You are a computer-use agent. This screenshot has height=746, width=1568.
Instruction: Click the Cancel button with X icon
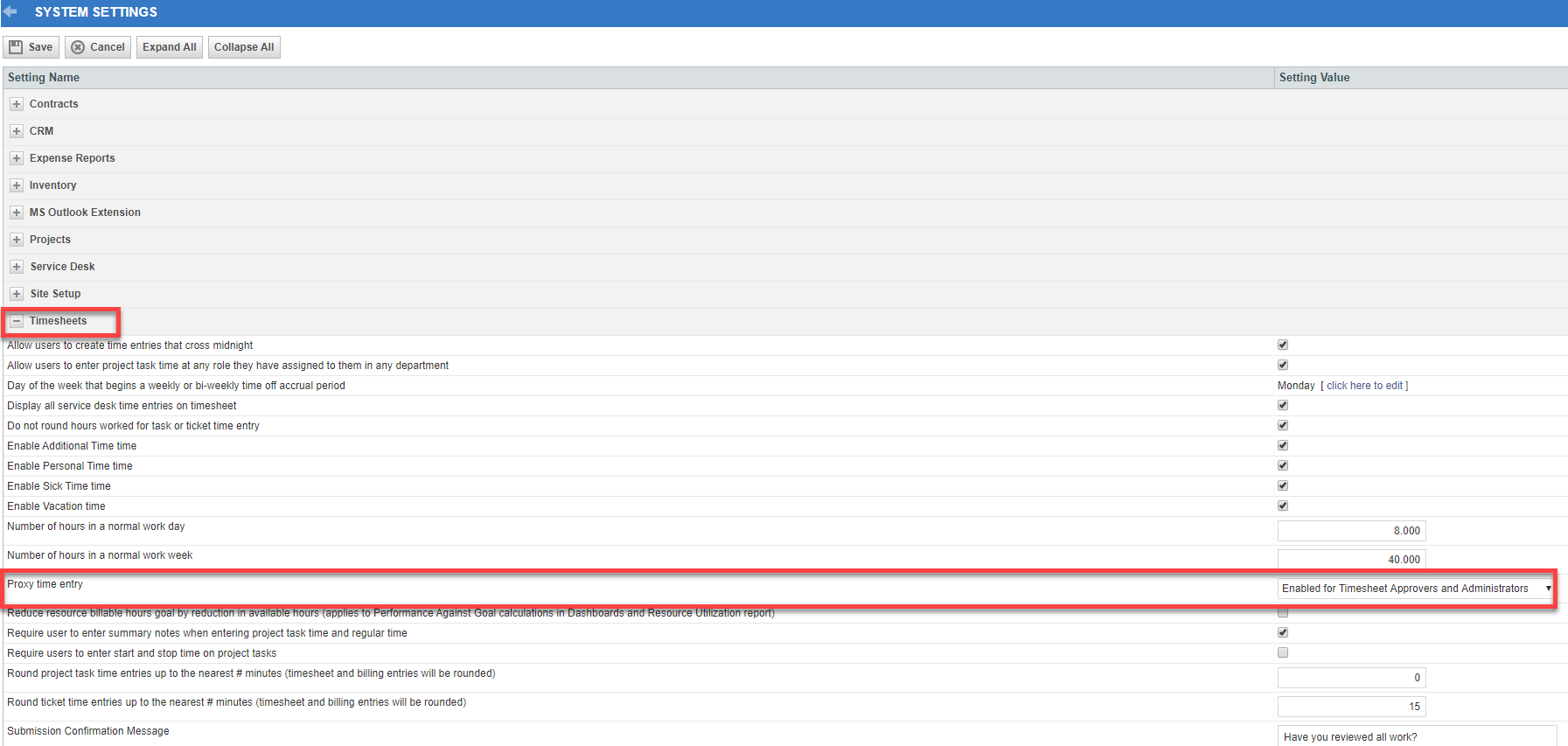98,47
